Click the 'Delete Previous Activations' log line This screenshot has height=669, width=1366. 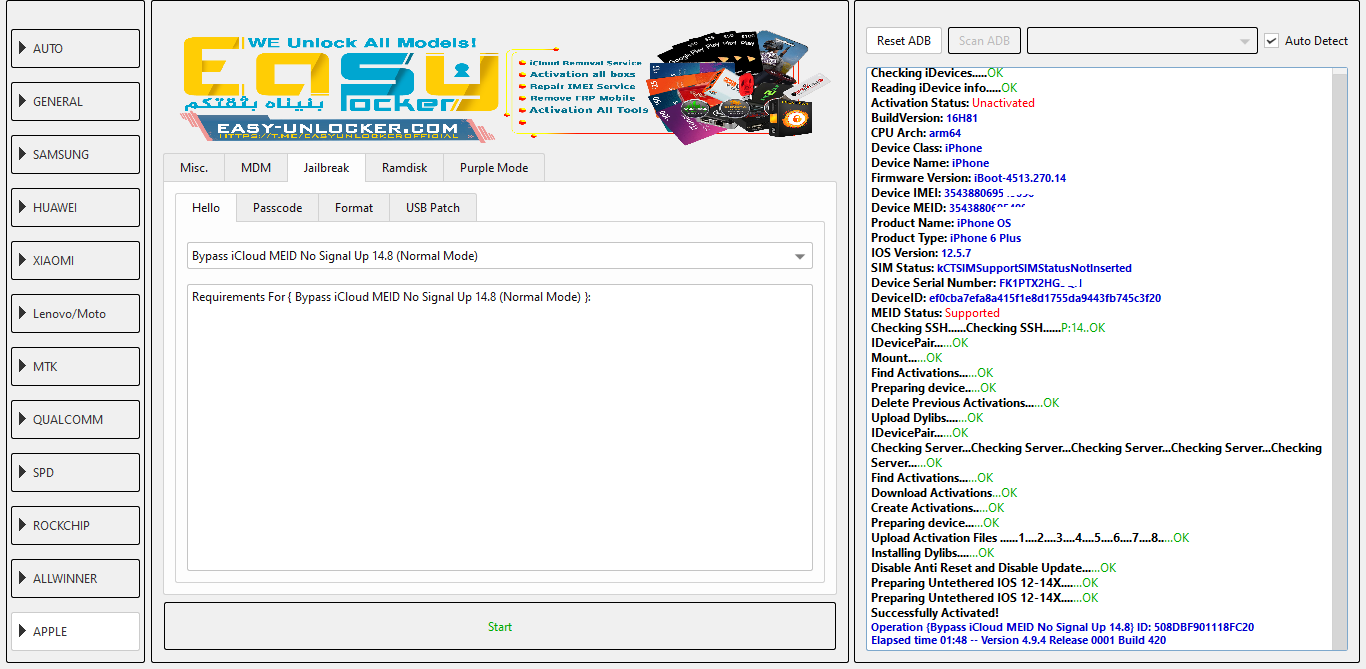pos(965,403)
